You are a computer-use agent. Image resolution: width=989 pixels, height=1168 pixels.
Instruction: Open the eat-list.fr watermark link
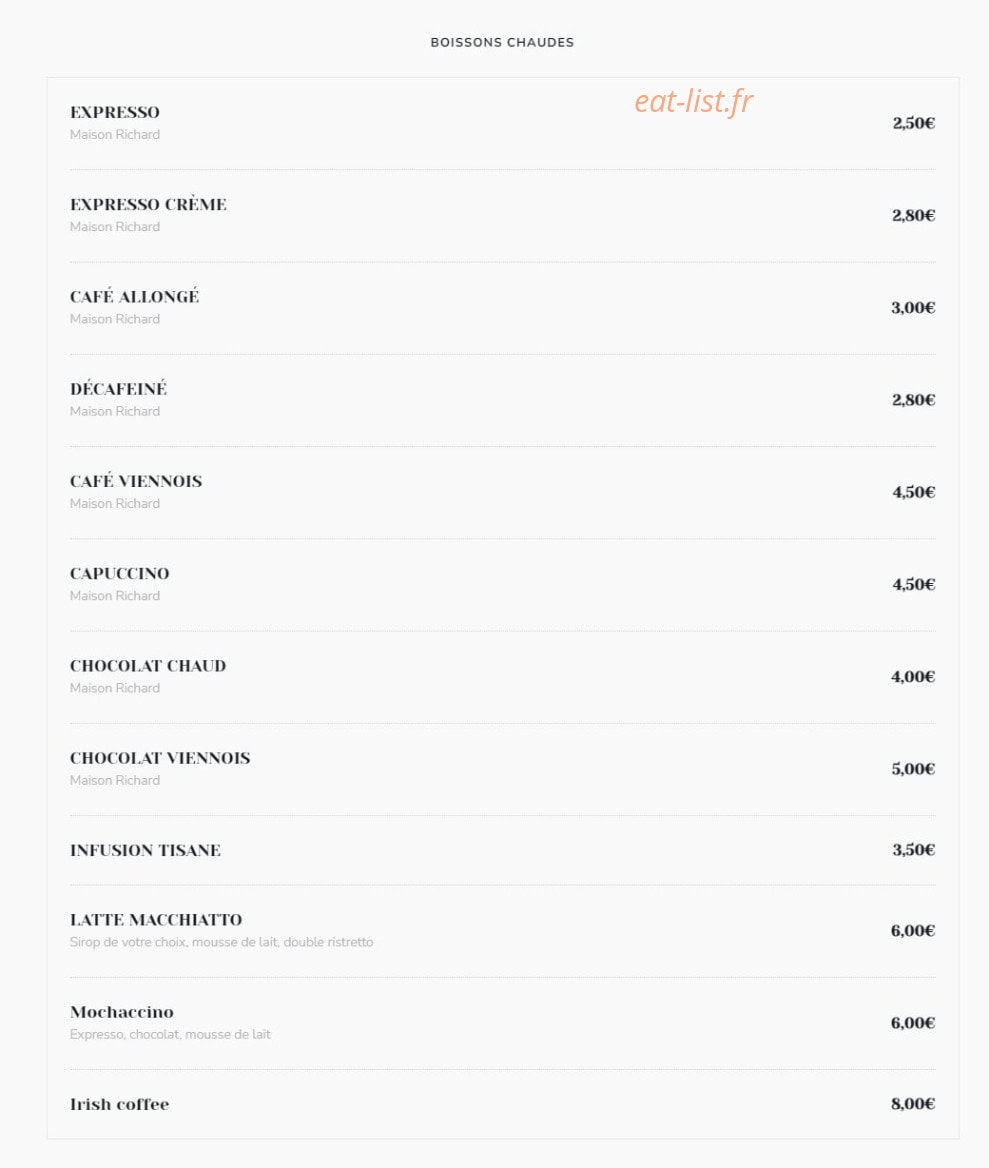(693, 101)
